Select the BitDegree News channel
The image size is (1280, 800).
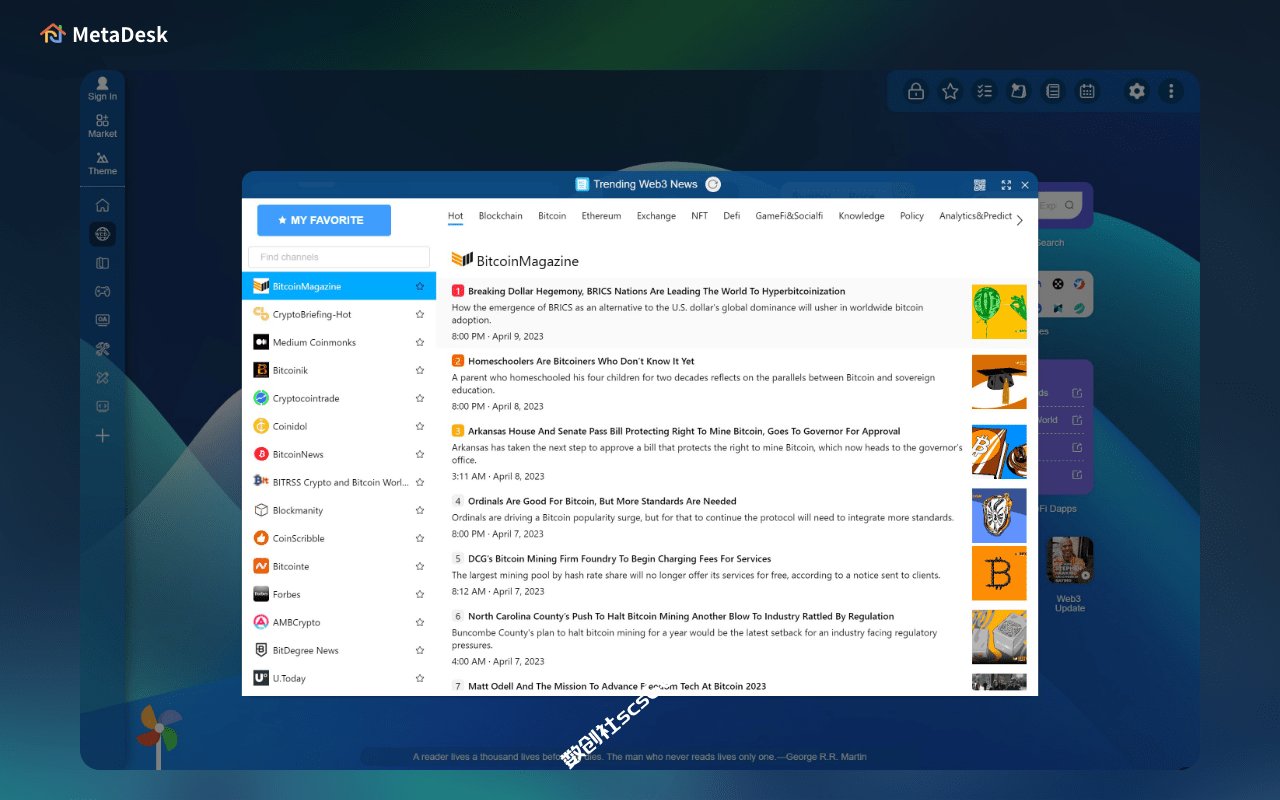(339, 650)
